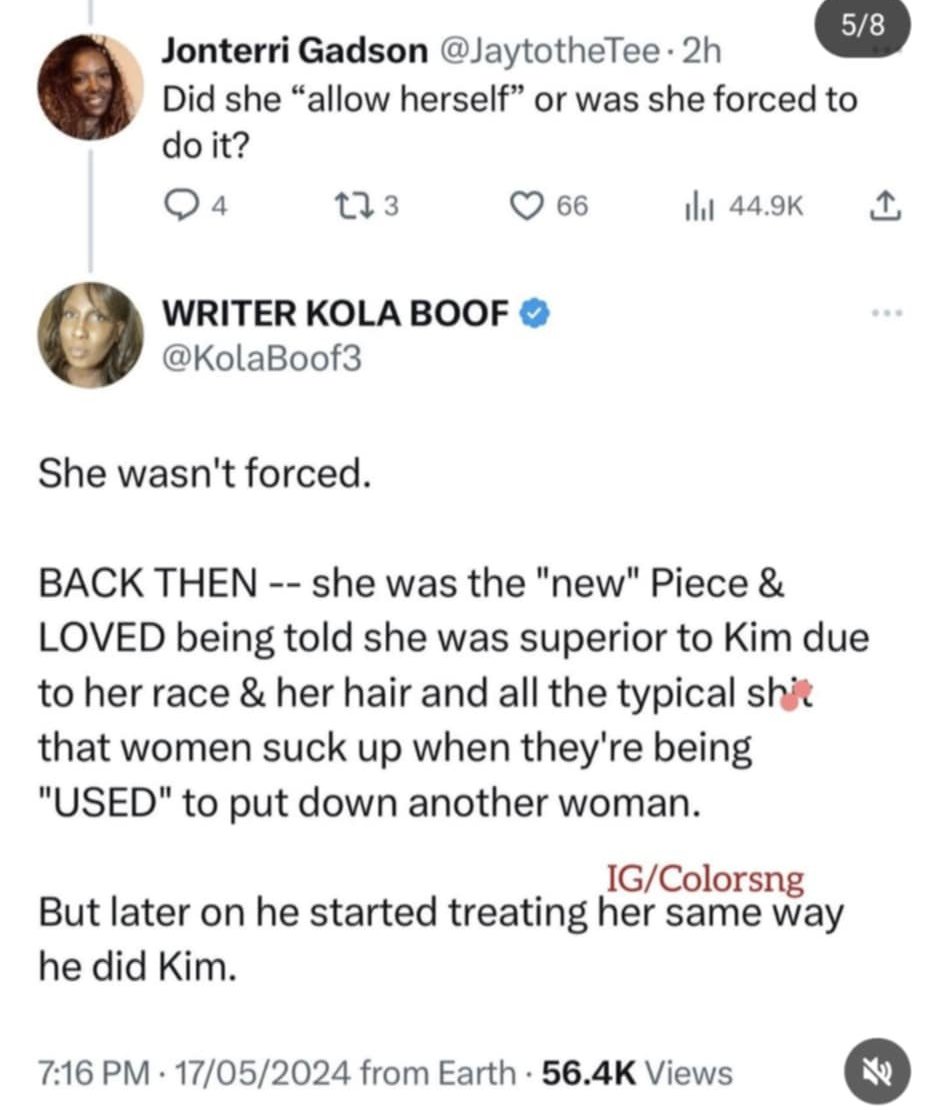Viewport: 945px width, 1110px height.
Task: Click the blue verified badge beside Kola Boof
Action: (x=534, y=315)
